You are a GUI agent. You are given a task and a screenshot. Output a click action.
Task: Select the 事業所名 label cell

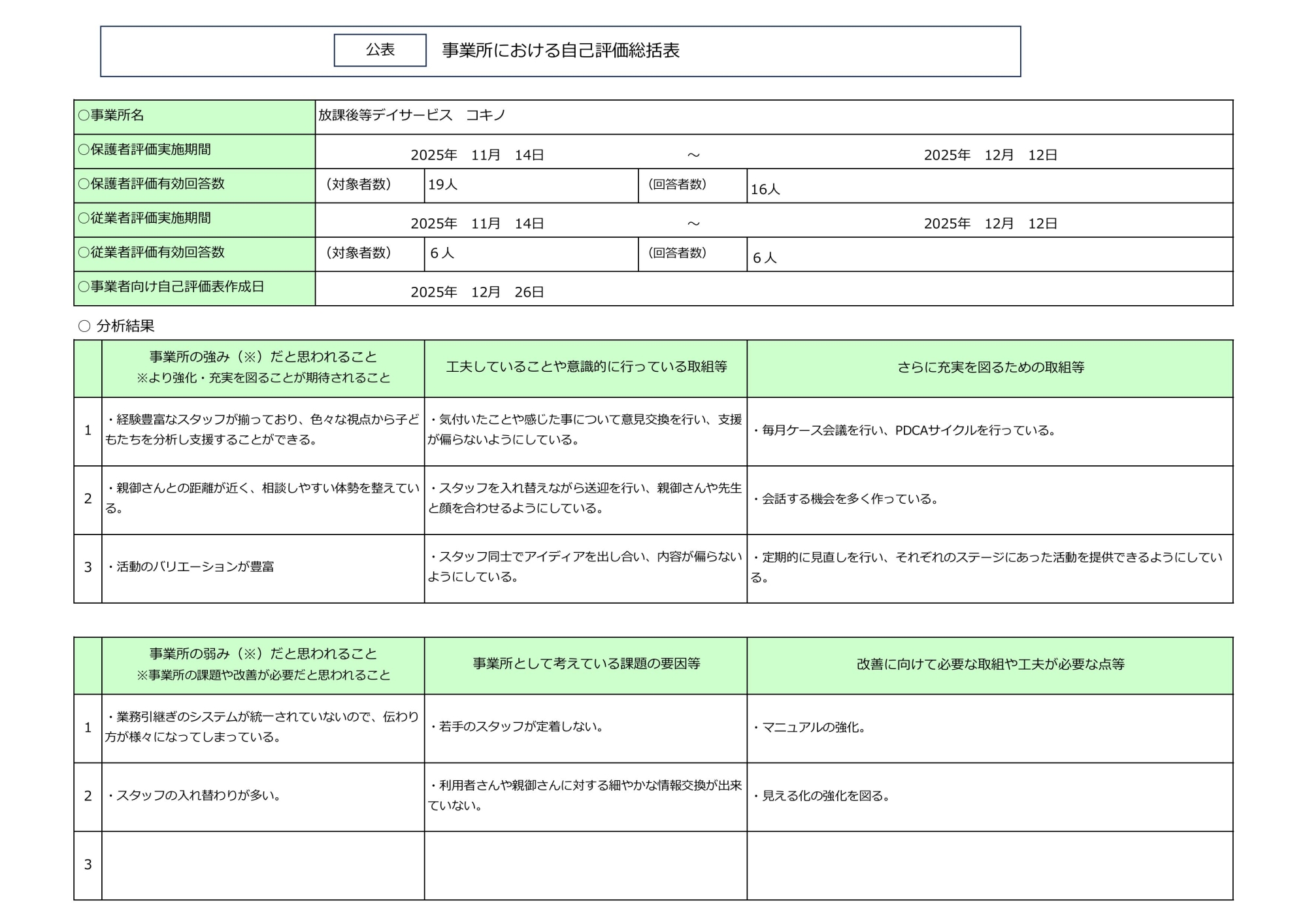click(194, 116)
